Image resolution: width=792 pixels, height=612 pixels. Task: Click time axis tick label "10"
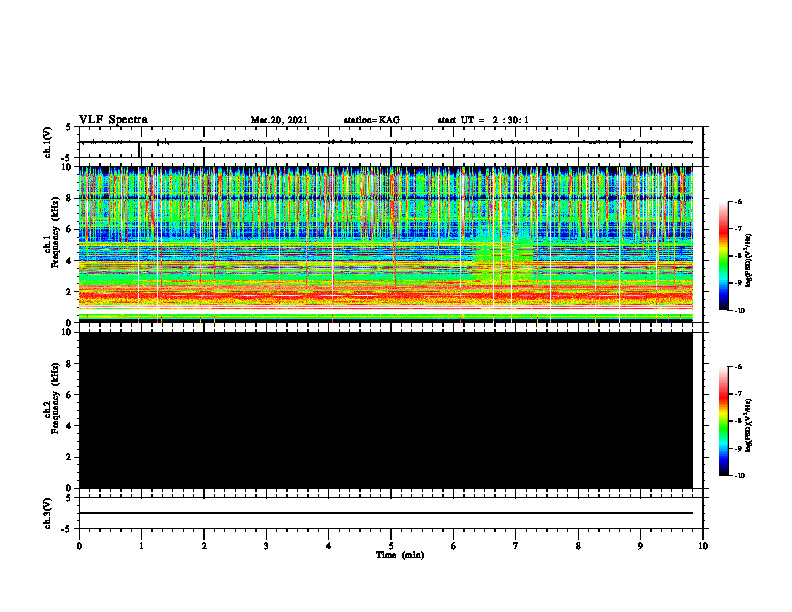(x=703, y=546)
